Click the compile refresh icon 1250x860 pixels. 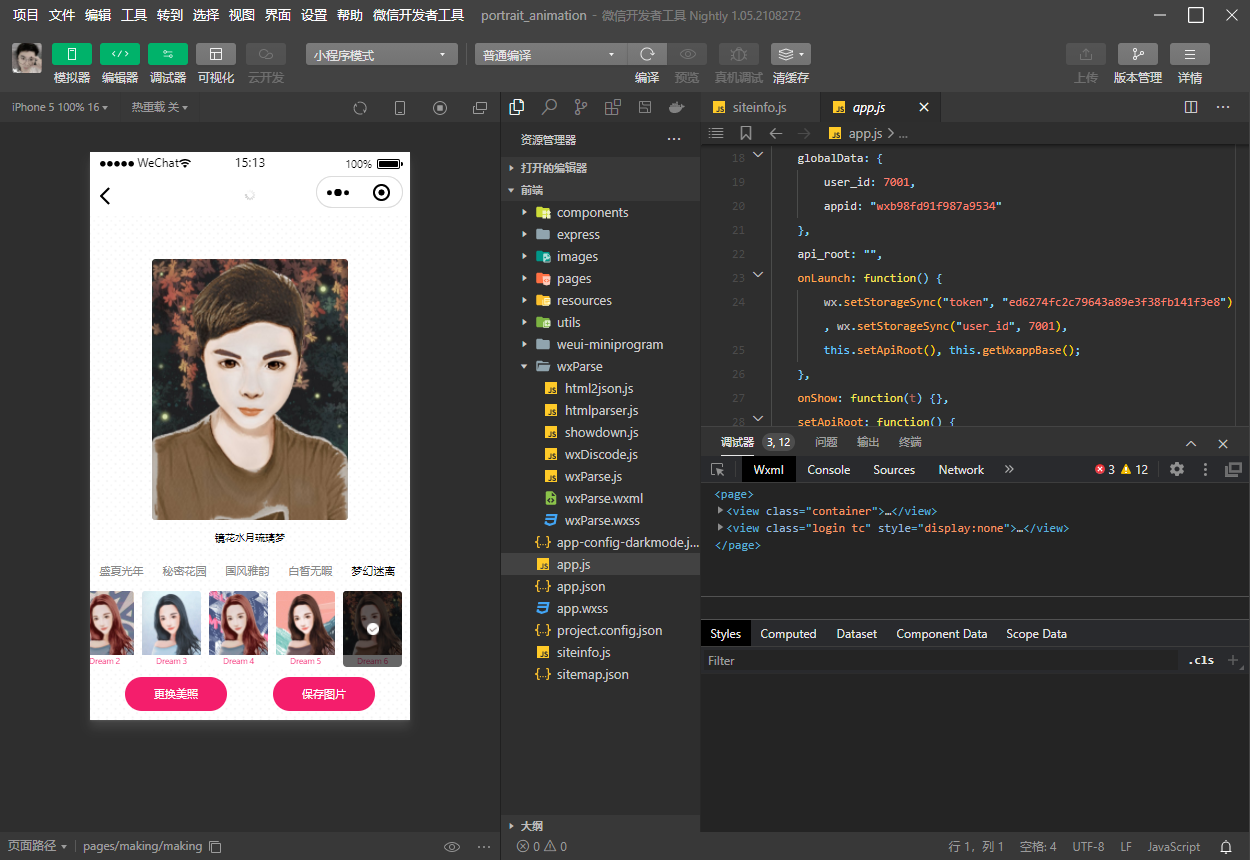[647, 54]
